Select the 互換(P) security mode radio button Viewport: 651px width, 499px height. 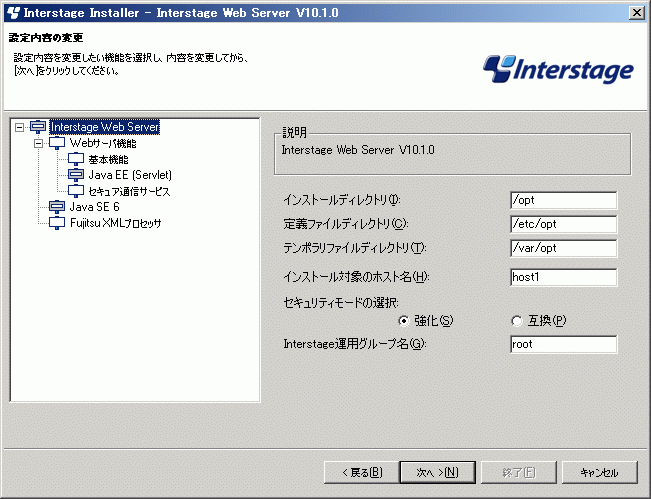click(x=516, y=321)
